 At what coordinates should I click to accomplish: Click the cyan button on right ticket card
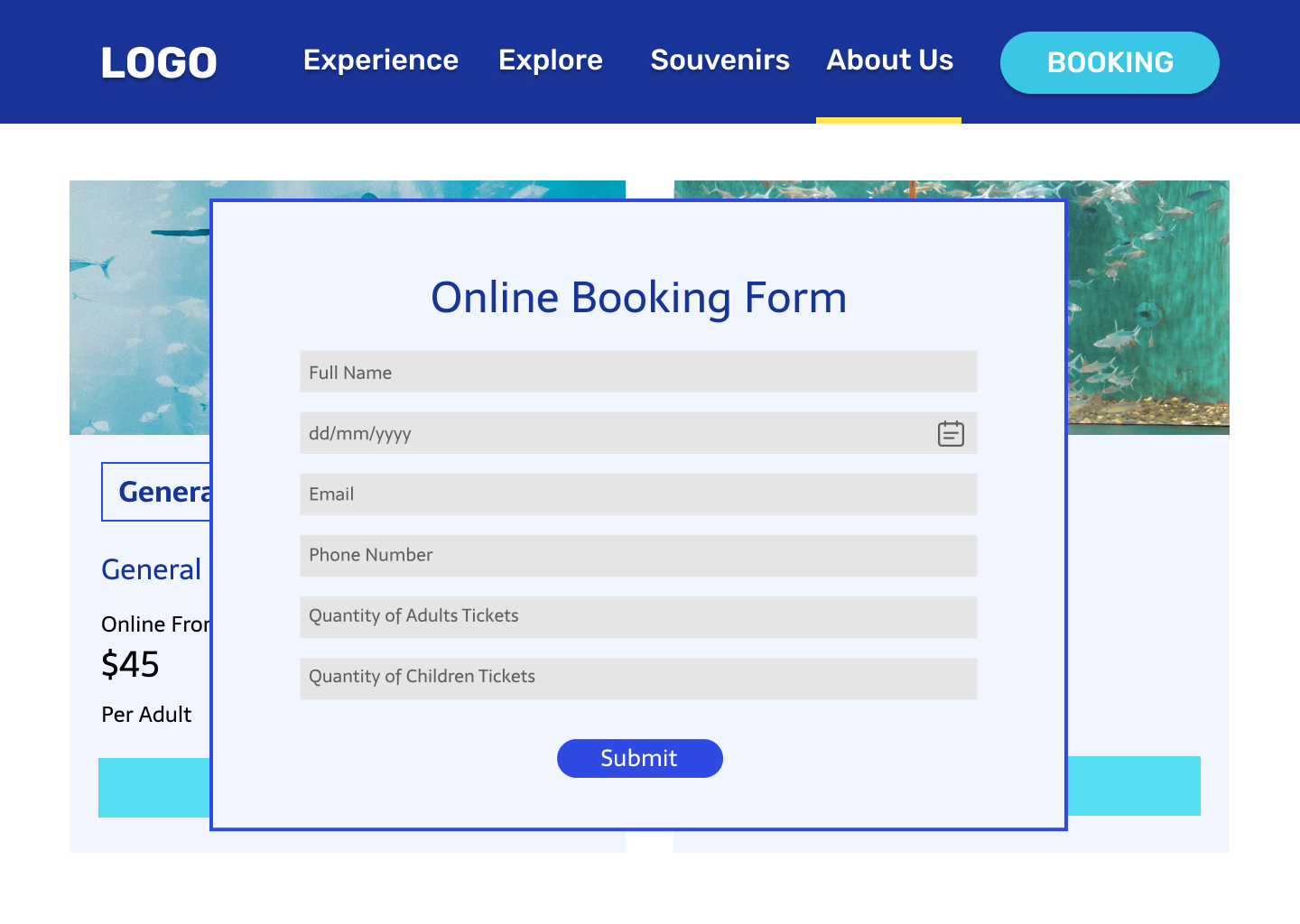(1134, 786)
